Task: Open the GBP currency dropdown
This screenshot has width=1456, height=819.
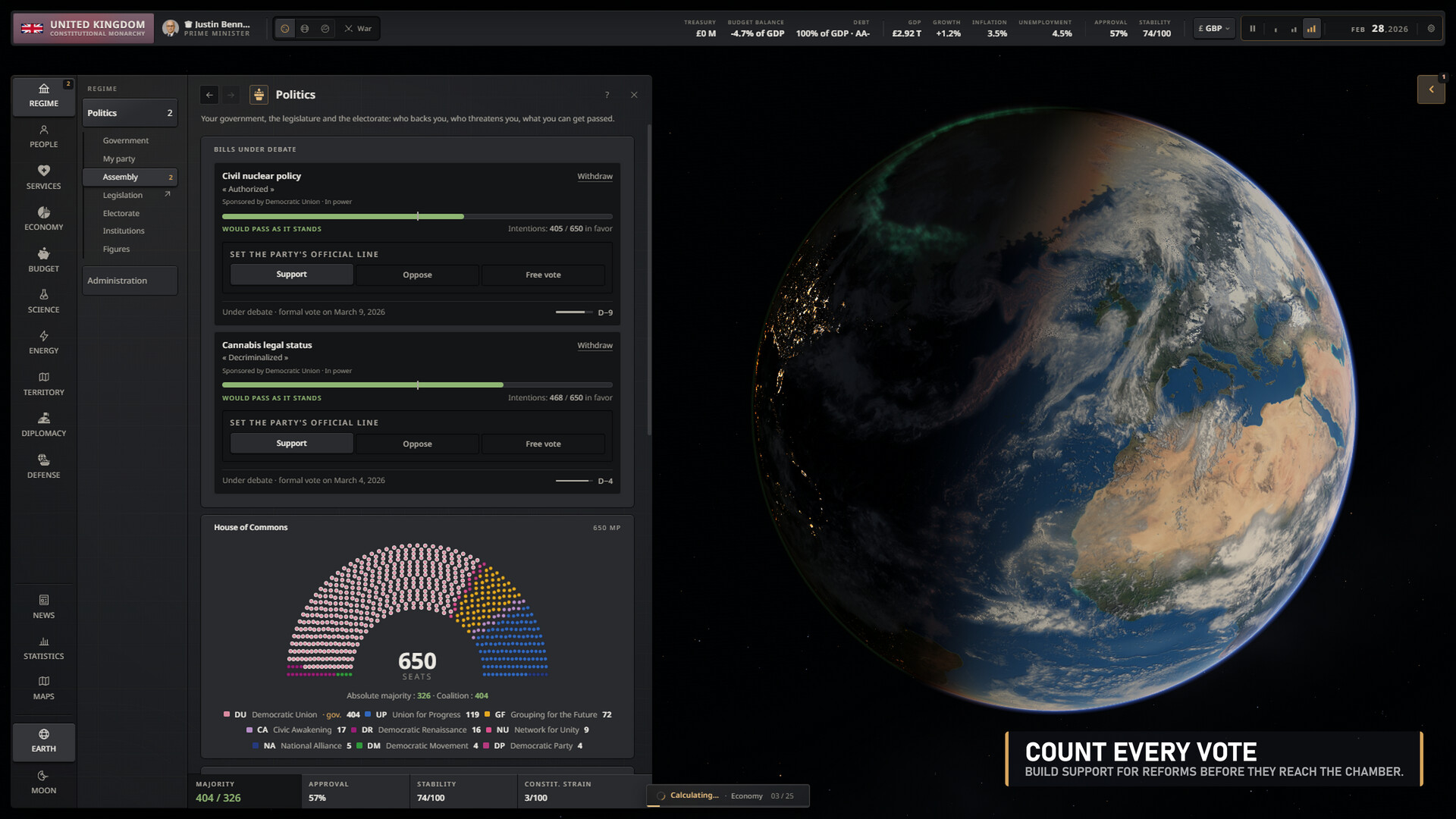Action: 1213,29
